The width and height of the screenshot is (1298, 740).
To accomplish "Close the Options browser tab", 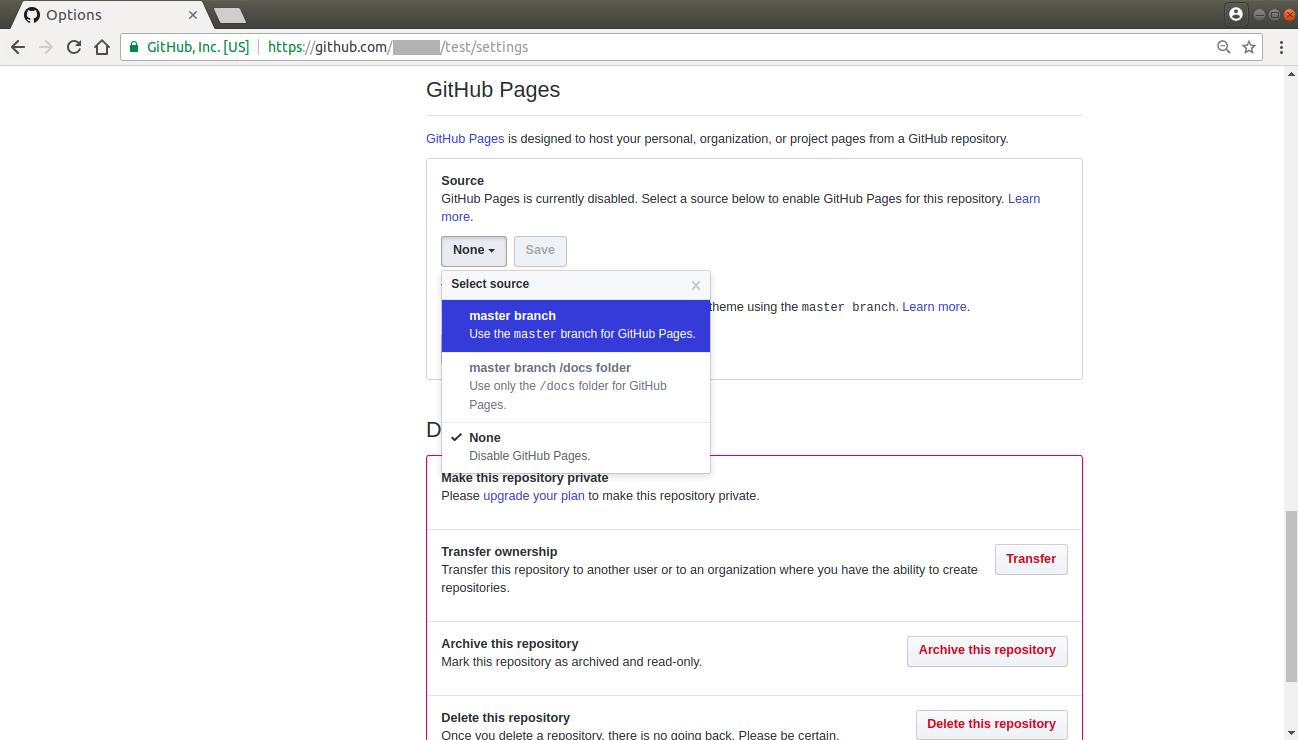I will [192, 15].
